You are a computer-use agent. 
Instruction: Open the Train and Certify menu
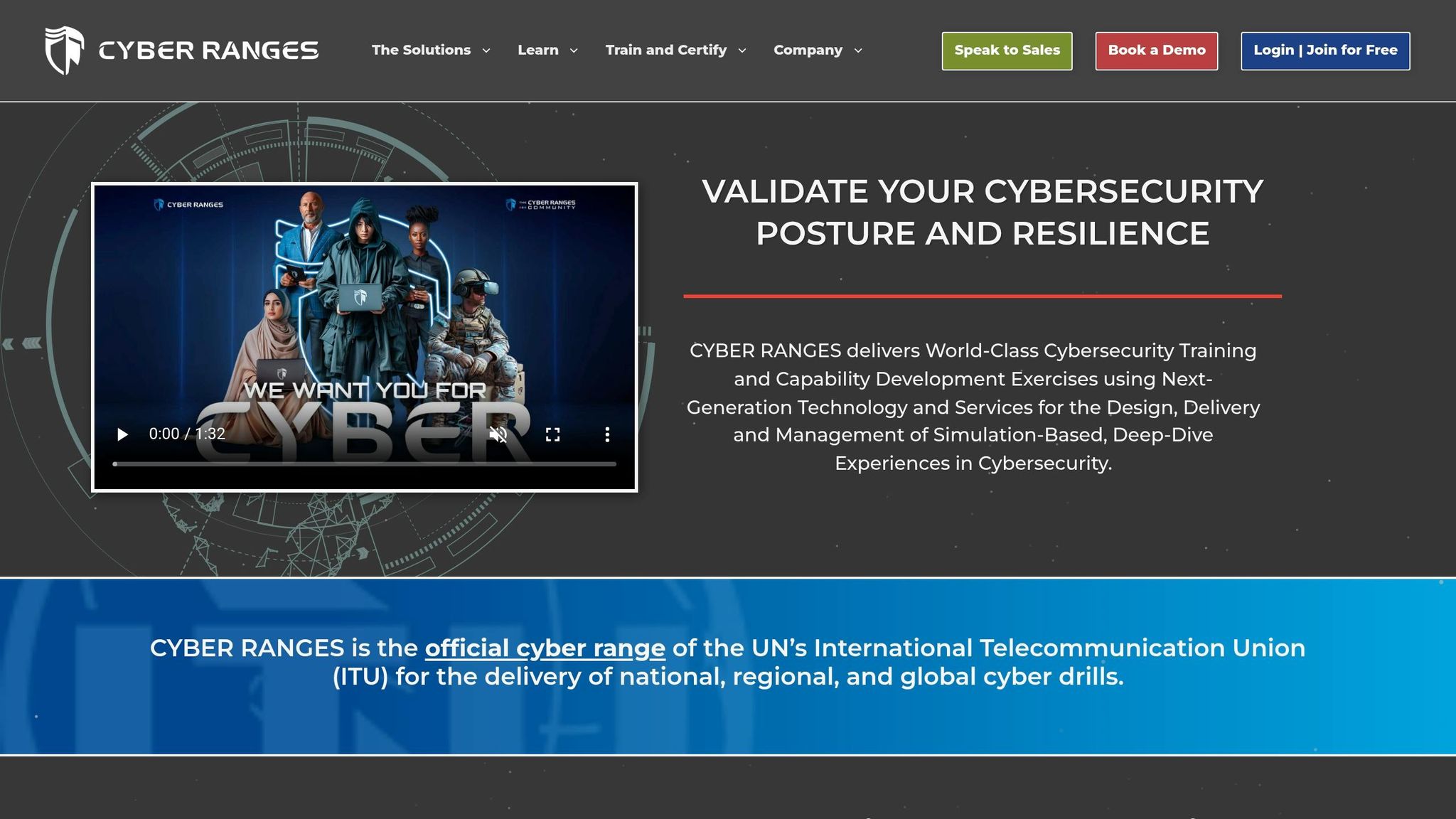666,50
